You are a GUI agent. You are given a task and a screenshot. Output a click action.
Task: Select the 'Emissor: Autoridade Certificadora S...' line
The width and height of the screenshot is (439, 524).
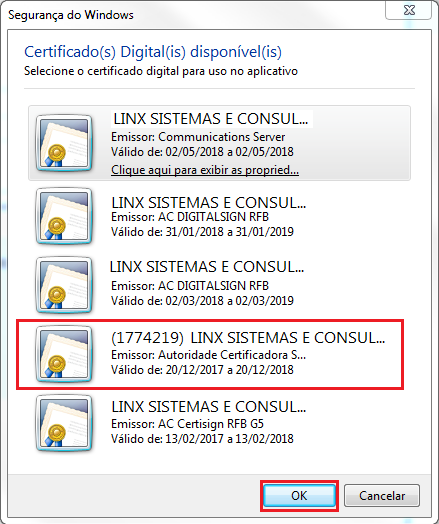tap(208, 355)
